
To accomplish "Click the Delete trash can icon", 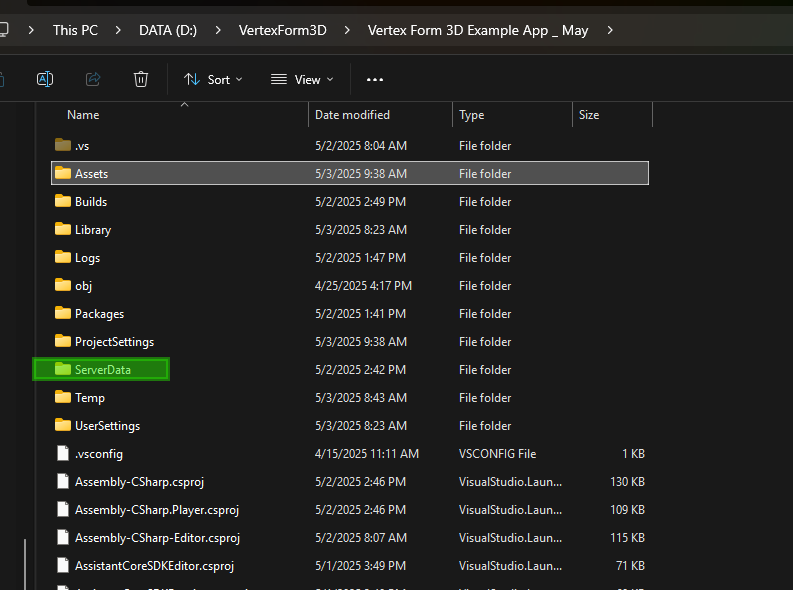I will coord(141,79).
